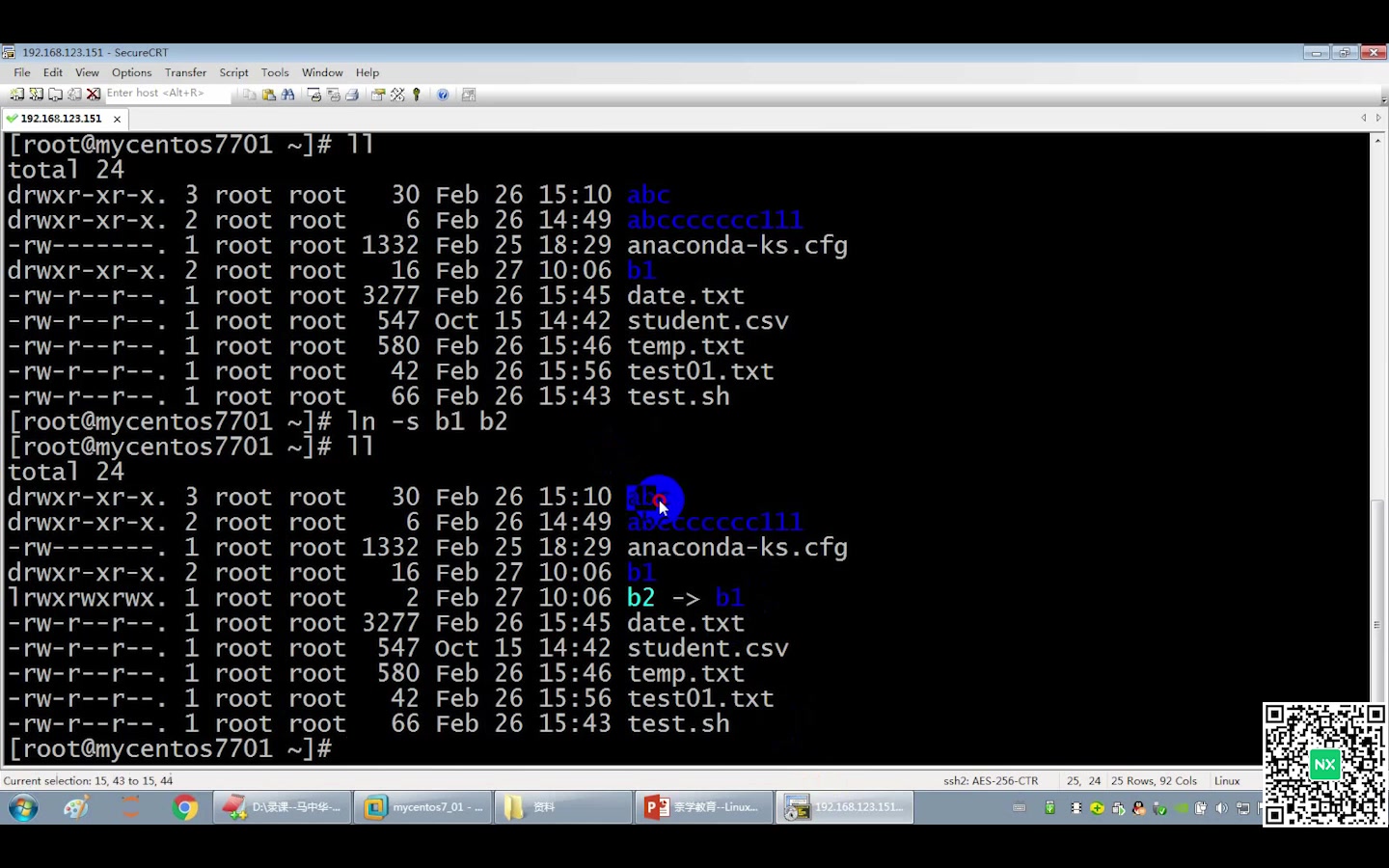Open the View menu
Image resolution: width=1389 pixels, height=868 pixels.
pyautogui.click(x=87, y=72)
